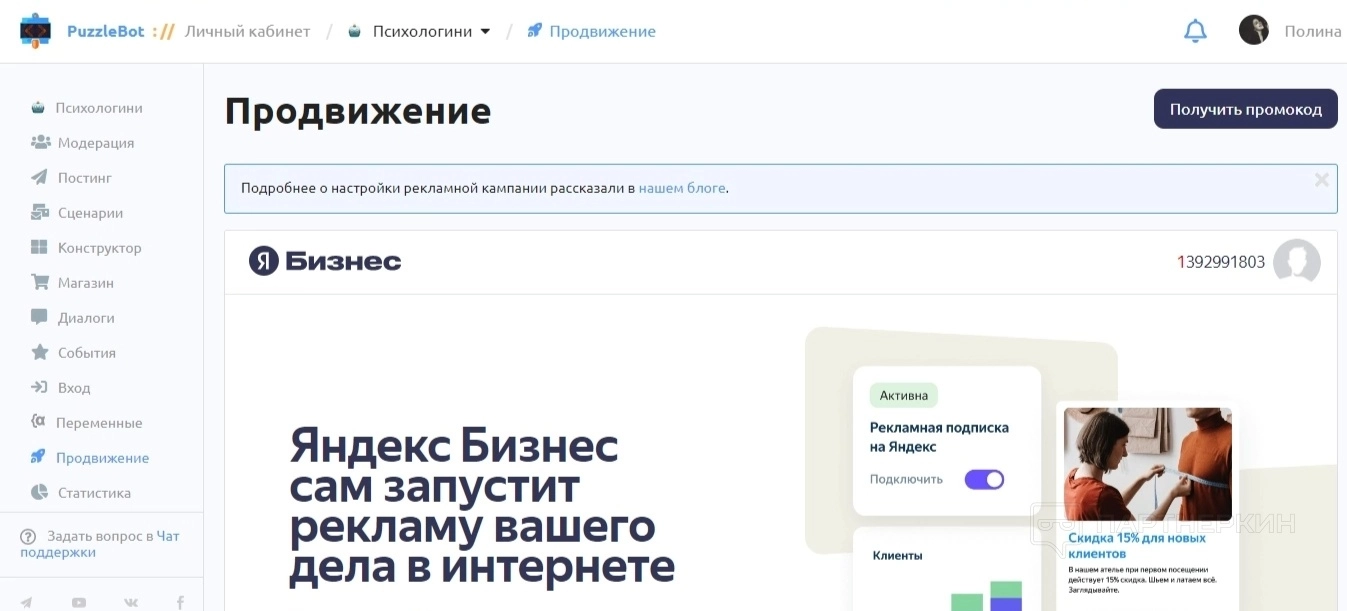Click the Вход login arrow icon
Screen dimensions: 1347x611
point(39,387)
